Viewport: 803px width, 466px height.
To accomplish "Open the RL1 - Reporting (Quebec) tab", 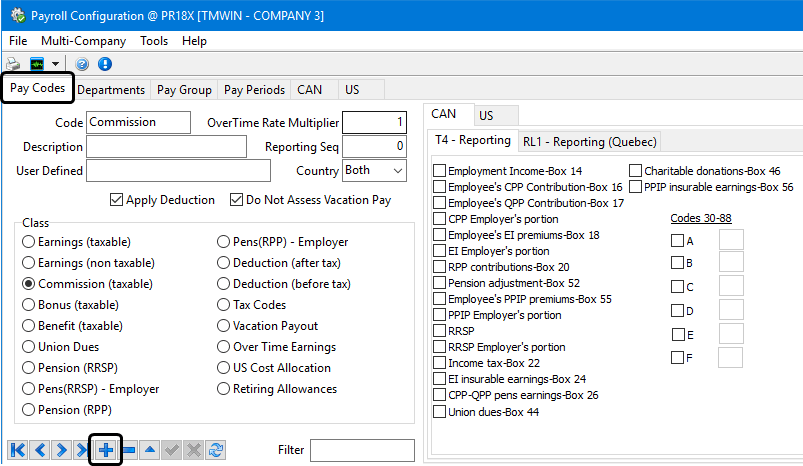I will (x=591, y=140).
